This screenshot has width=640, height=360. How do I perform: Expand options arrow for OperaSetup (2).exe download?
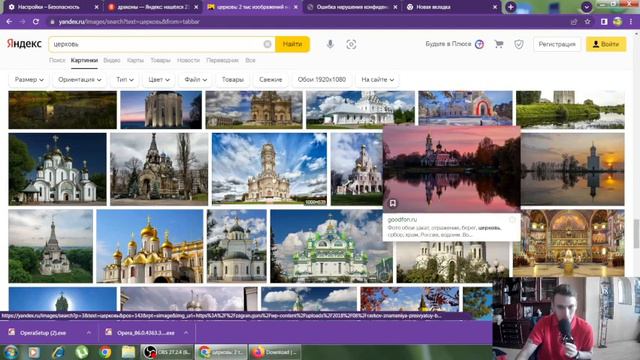point(89,333)
